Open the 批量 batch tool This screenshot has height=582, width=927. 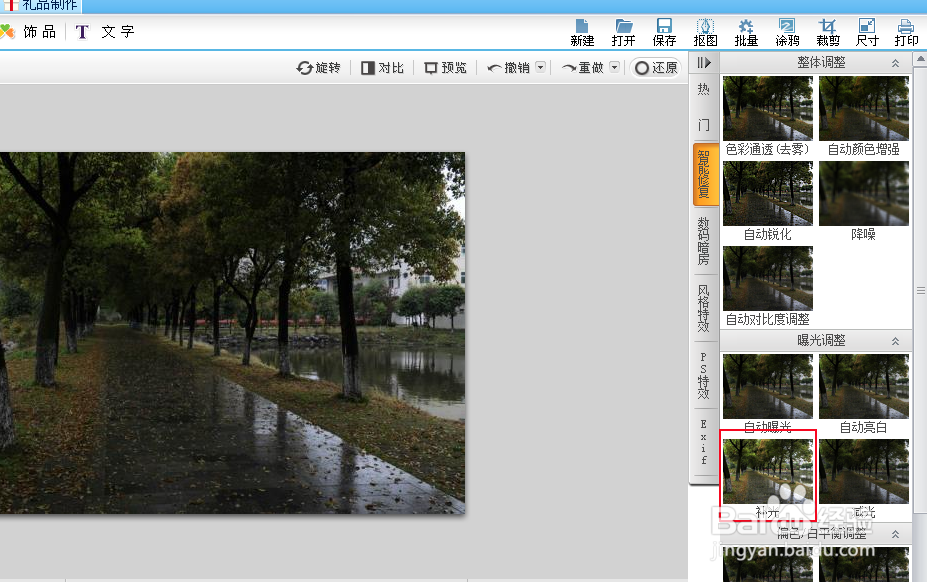point(746,33)
